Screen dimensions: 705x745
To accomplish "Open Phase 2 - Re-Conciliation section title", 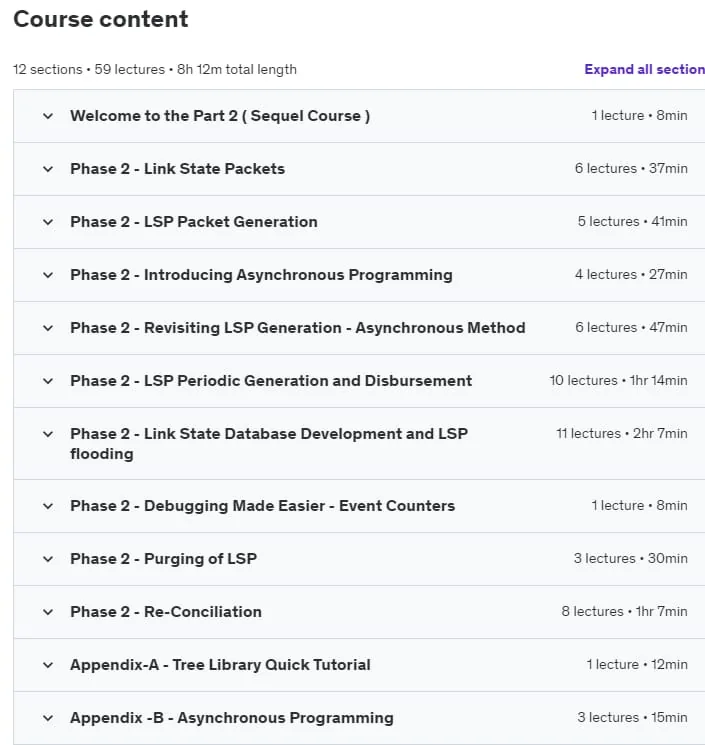I will point(166,611).
